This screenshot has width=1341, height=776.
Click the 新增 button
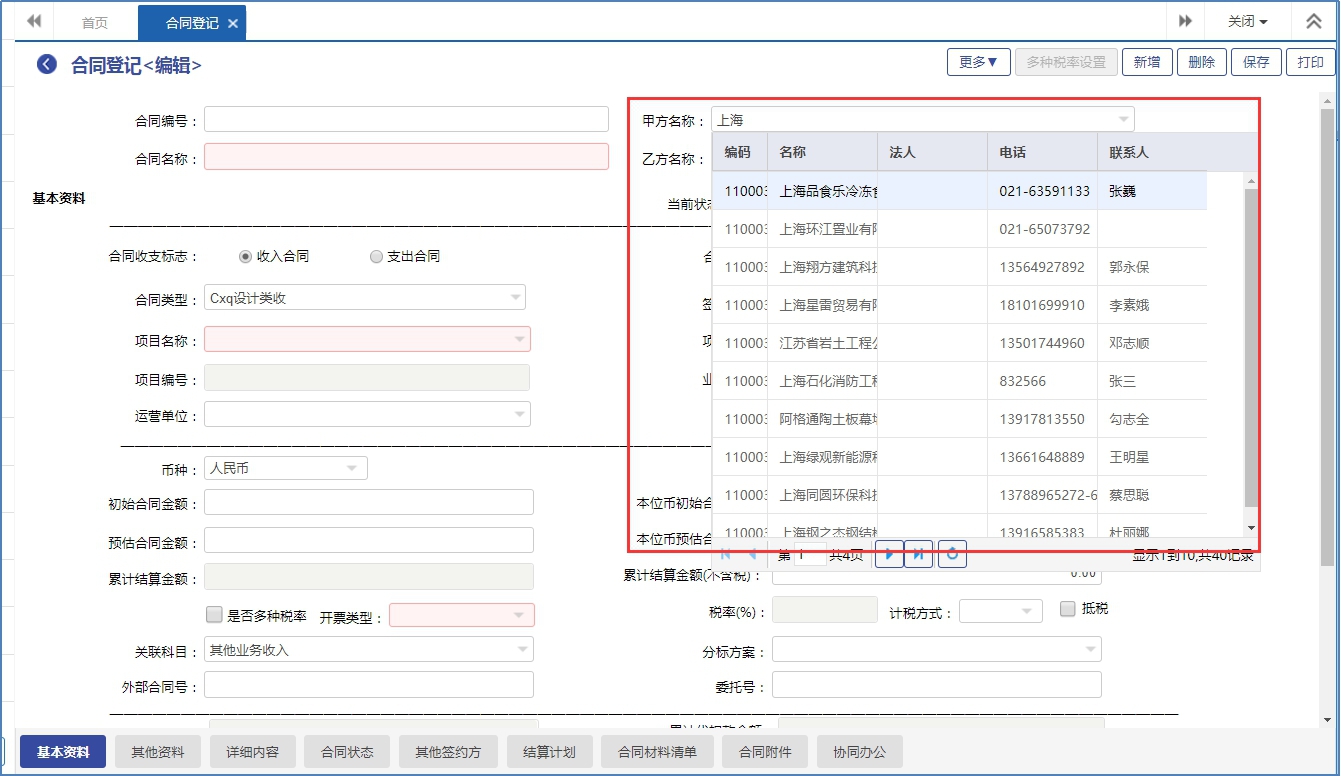point(1147,62)
